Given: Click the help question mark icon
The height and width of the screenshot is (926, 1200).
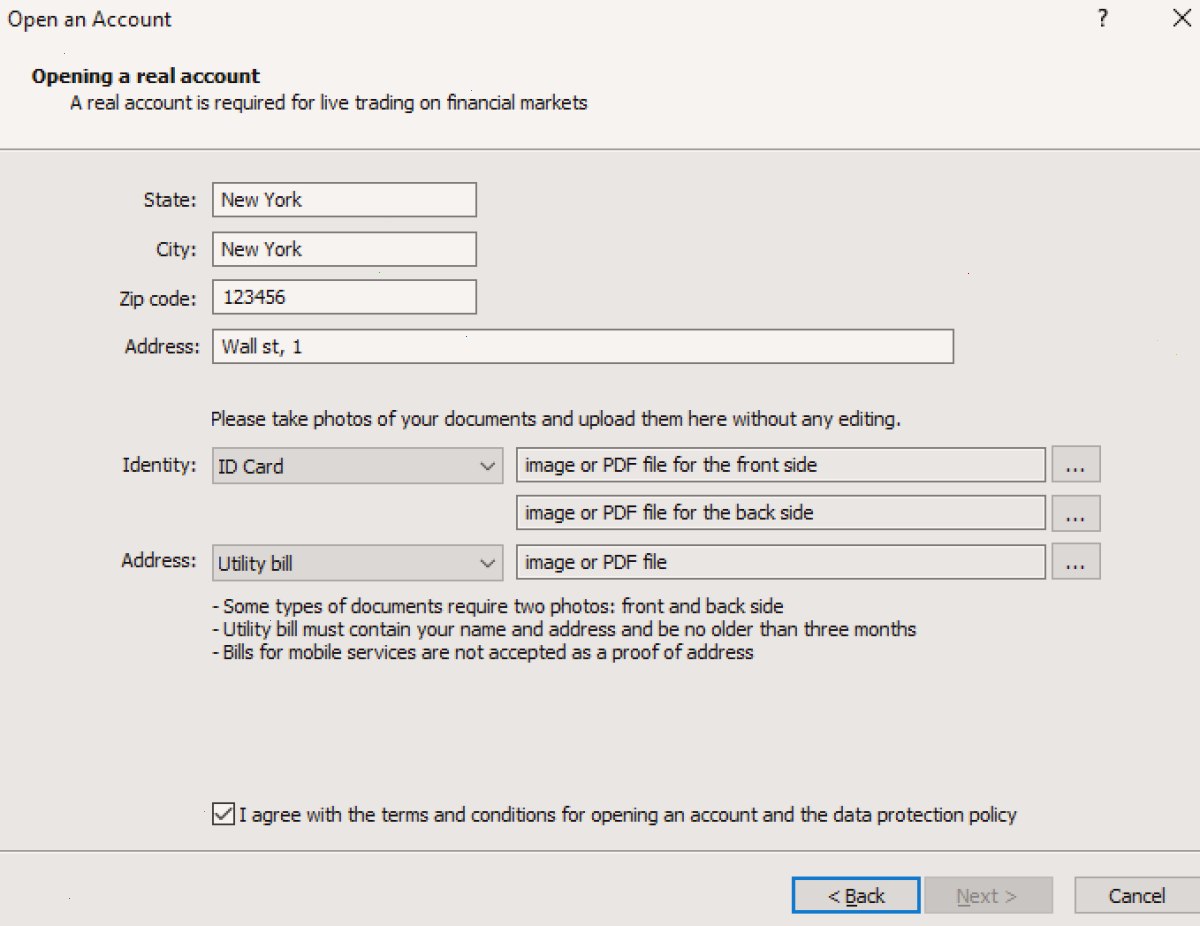Looking at the screenshot, I should 1102,18.
